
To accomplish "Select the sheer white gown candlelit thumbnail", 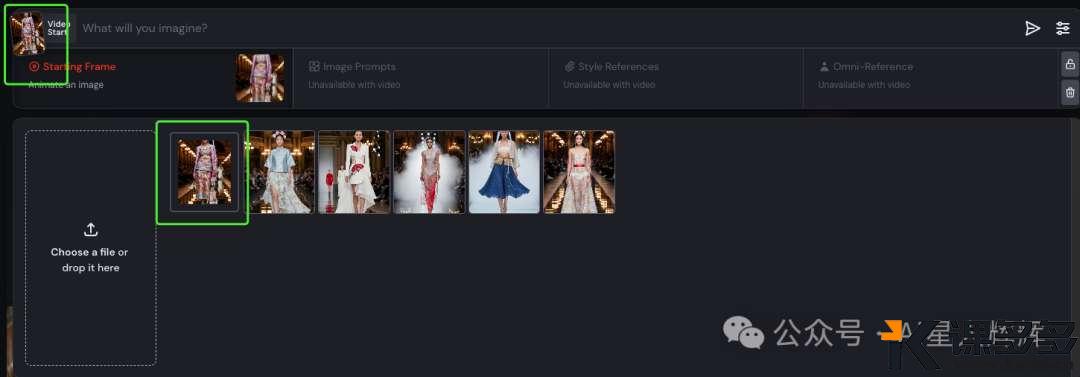I will tap(579, 172).
